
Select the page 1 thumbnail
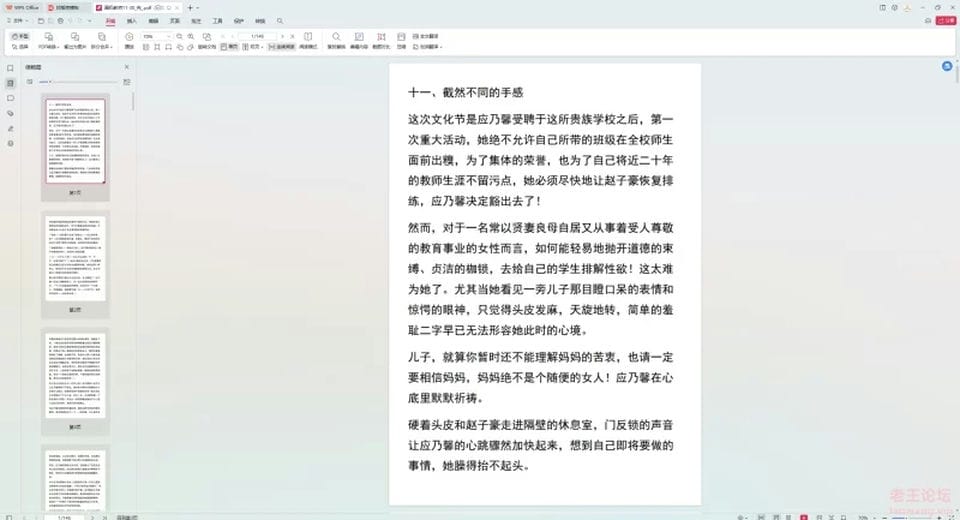pyautogui.click(x=75, y=141)
